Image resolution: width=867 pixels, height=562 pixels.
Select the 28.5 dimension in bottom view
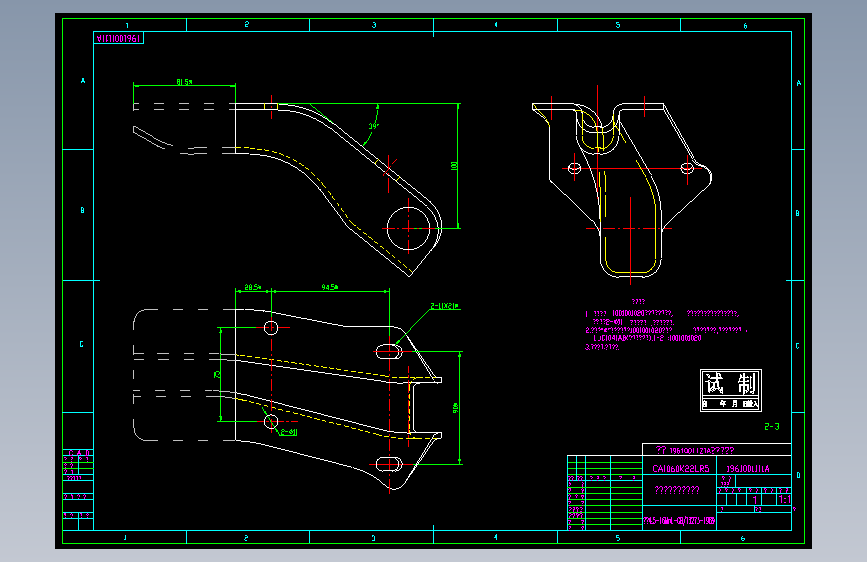[x=253, y=287]
